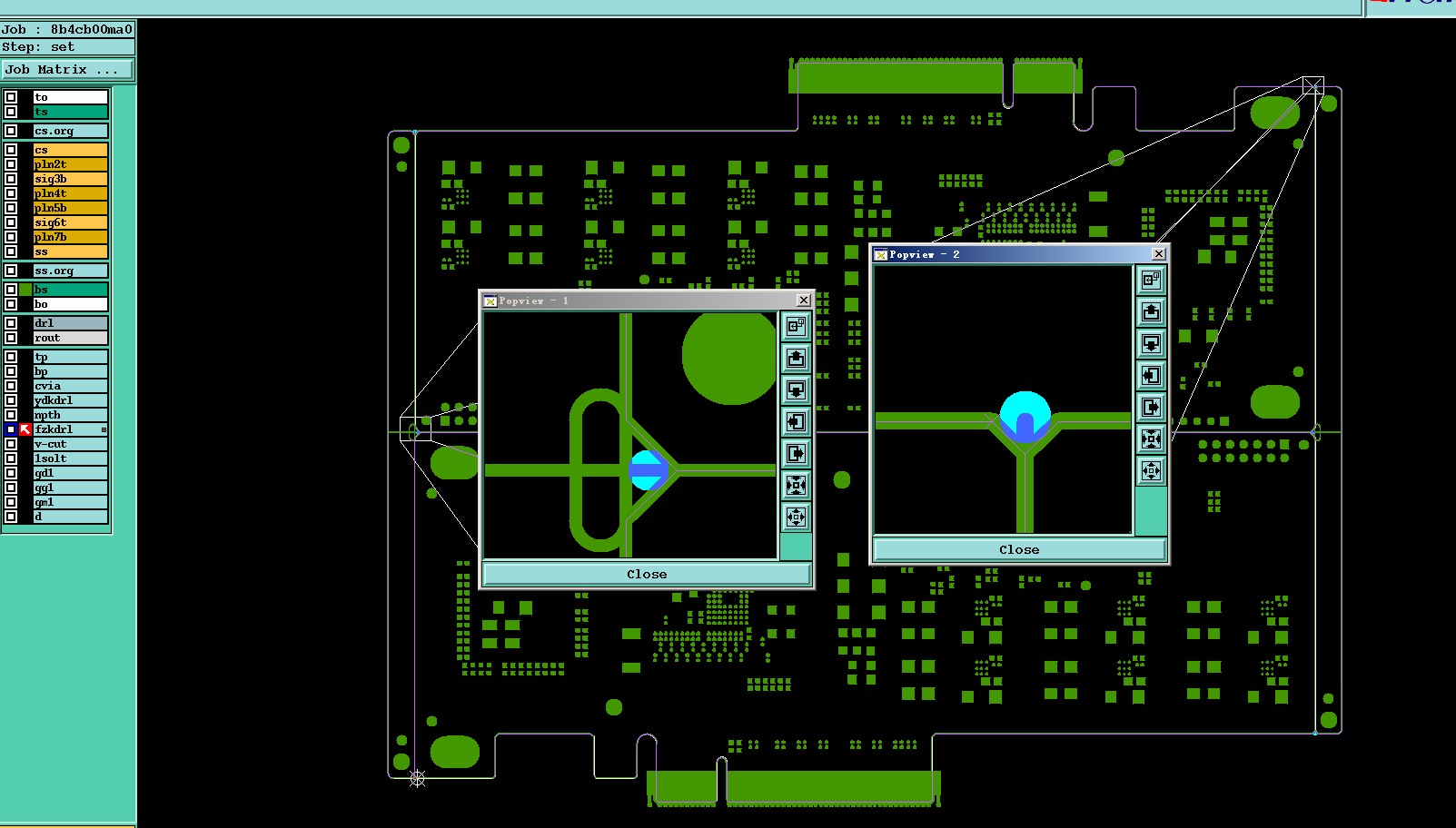Toggle the checkbox for layer pln2t
Image resolution: width=1456 pixels, height=828 pixels.
pyautogui.click(x=11, y=164)
